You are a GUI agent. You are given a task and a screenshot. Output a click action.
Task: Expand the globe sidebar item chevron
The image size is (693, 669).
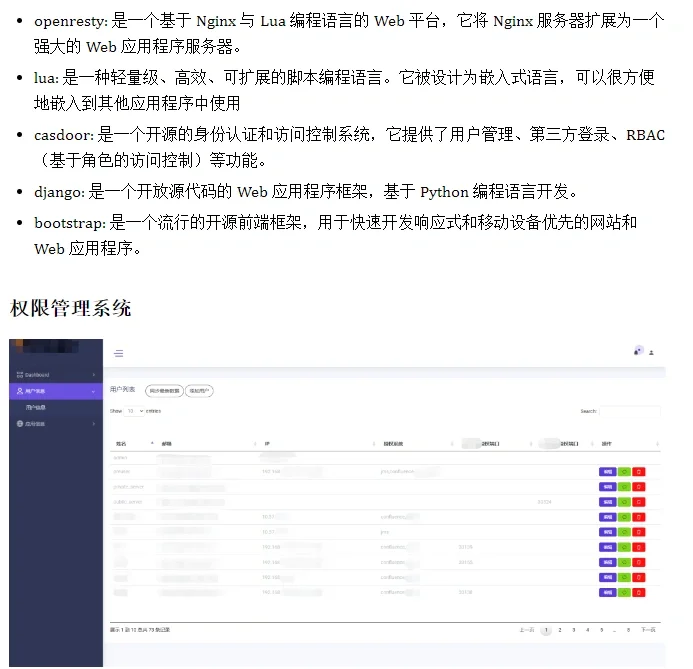tap(94, 424)
